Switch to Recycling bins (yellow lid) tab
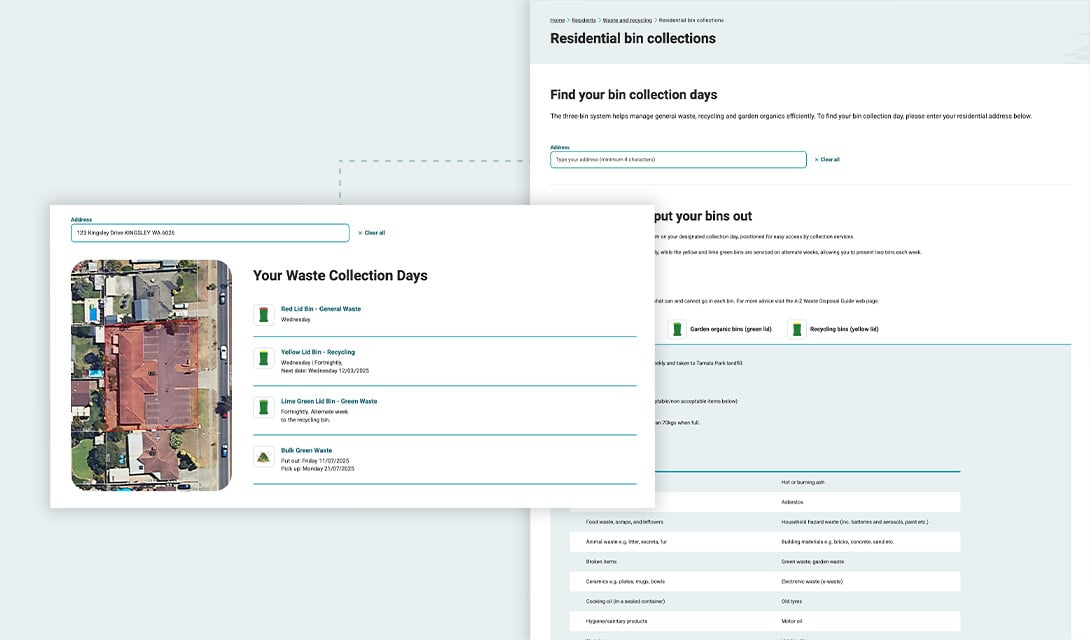This screenshot has height=640, width=1090. (843, 329)
